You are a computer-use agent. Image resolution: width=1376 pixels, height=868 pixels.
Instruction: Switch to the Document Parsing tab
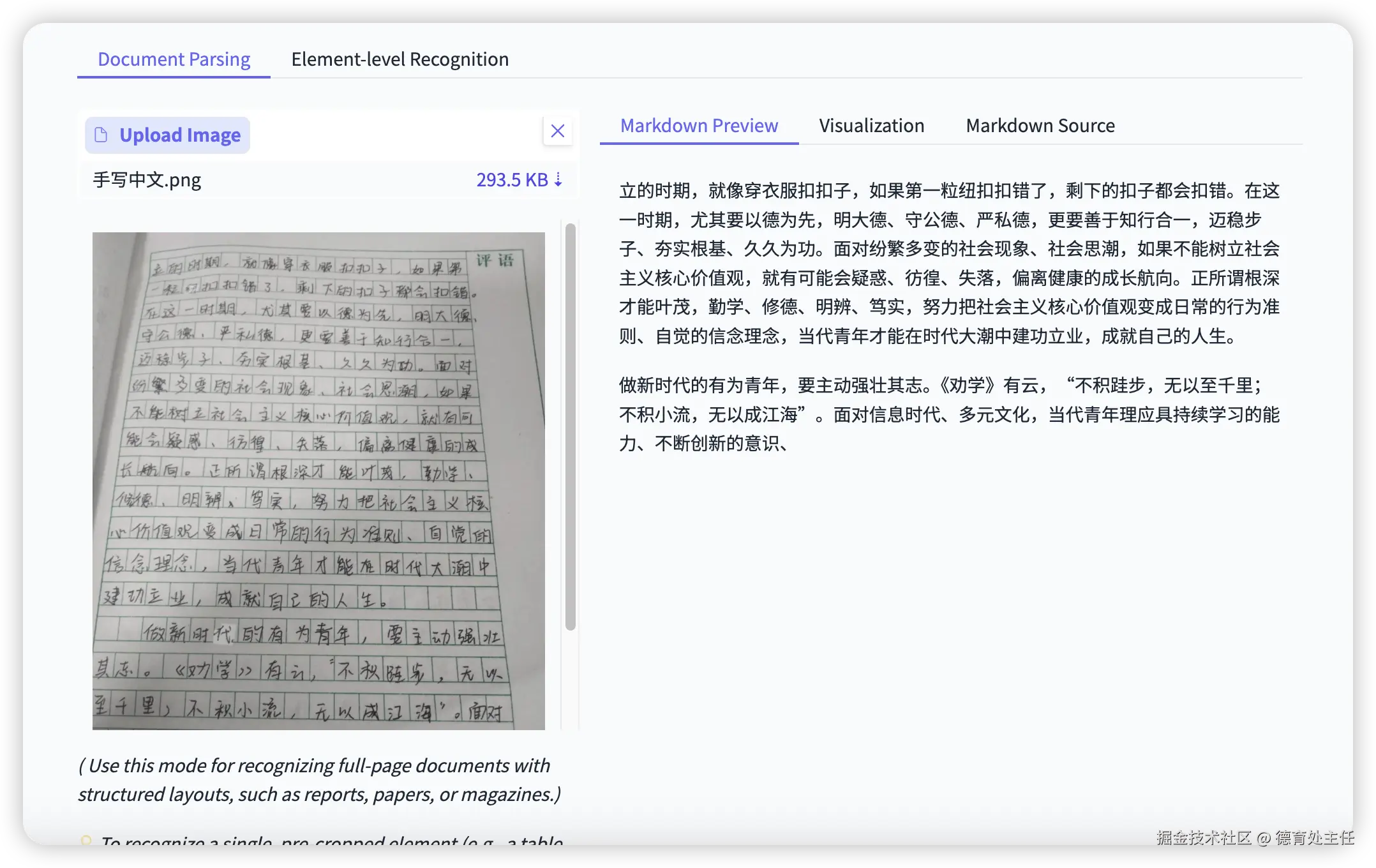(174, 59)
